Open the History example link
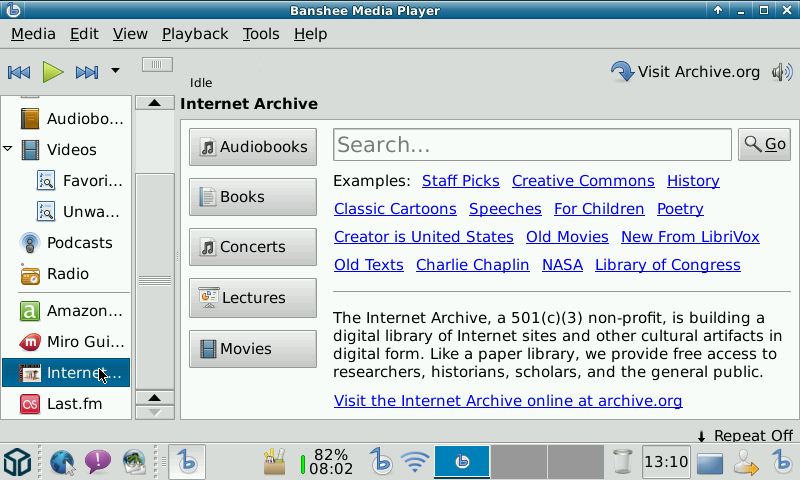This screenshot has height=480, width=800. [x=693, y=181]
